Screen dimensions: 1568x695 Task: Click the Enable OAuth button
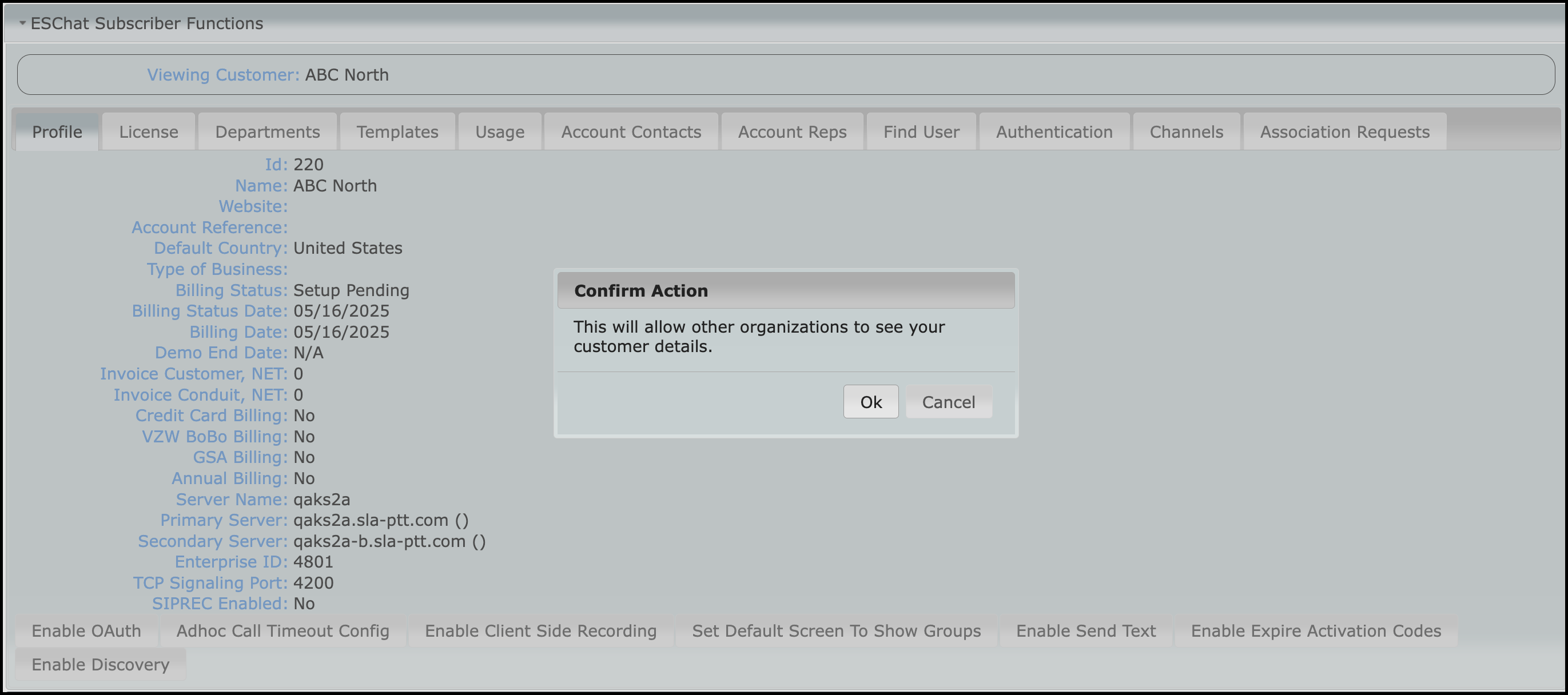pyautogui.click(x=86, y=630)
